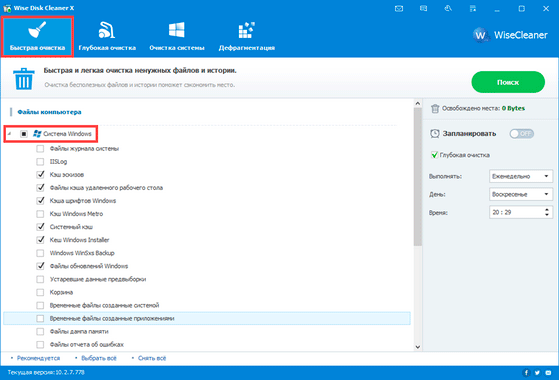
Task: Check Файлы журнала системы checkbox
Action: click(x=40, y=149)
